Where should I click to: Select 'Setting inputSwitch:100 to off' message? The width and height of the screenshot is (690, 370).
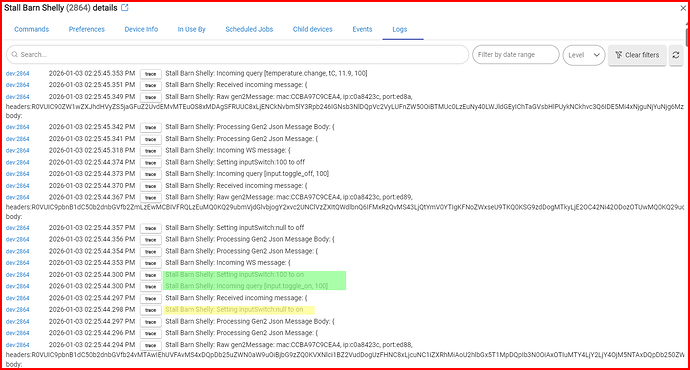[235, 162]
